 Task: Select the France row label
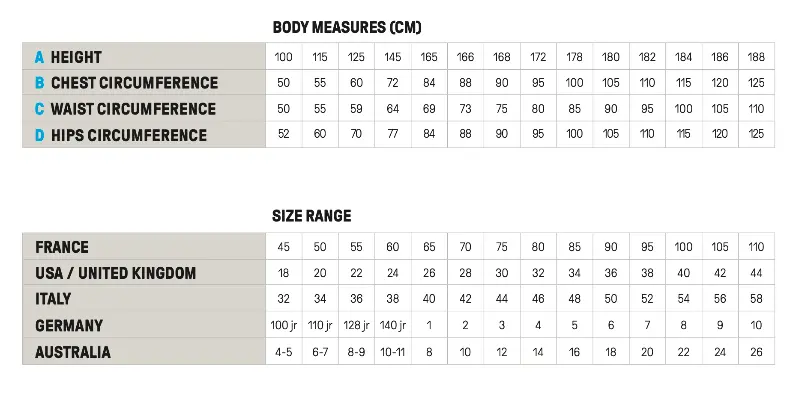coord(62,247)
